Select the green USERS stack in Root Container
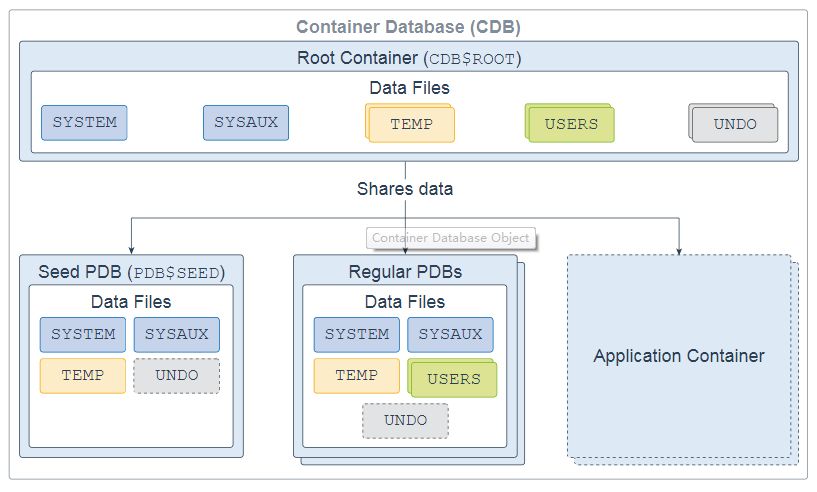Image resolution: width=817 pixels, height=492 pixels. (x=570, y=125)
